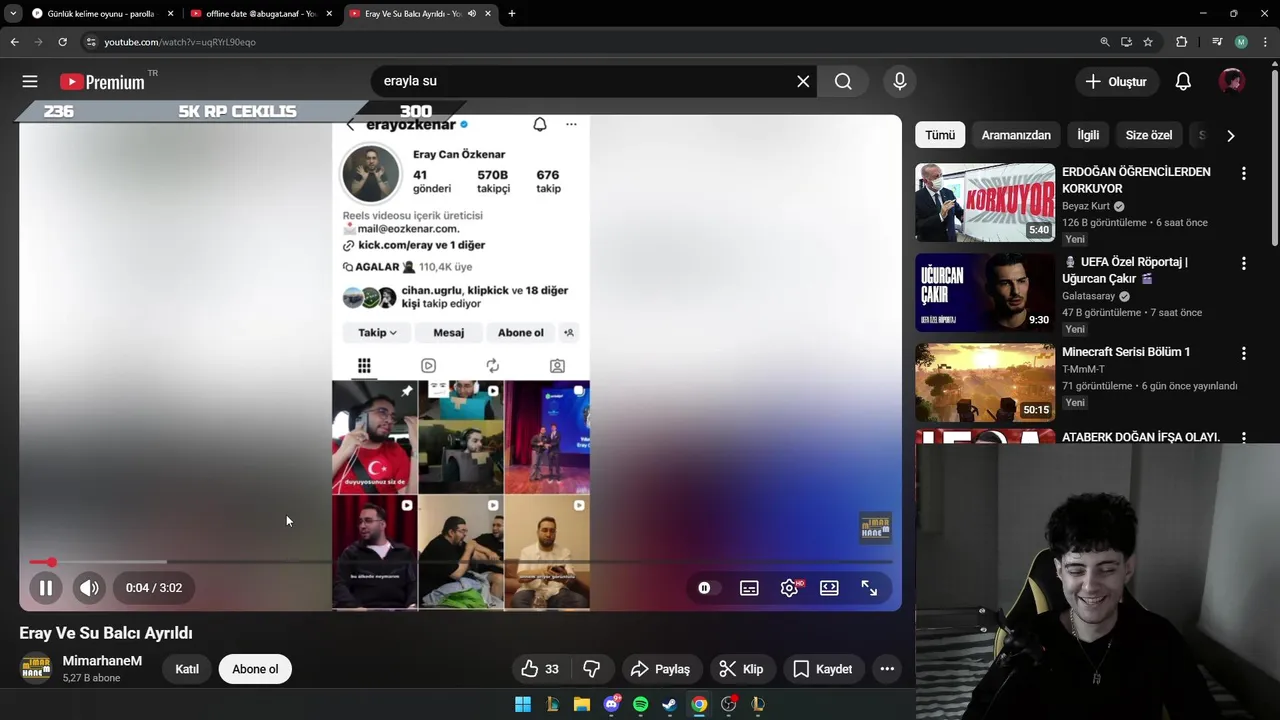1280x720 pixels.
Task: Mute the video with the speaker button
Action: click(89, 588)
